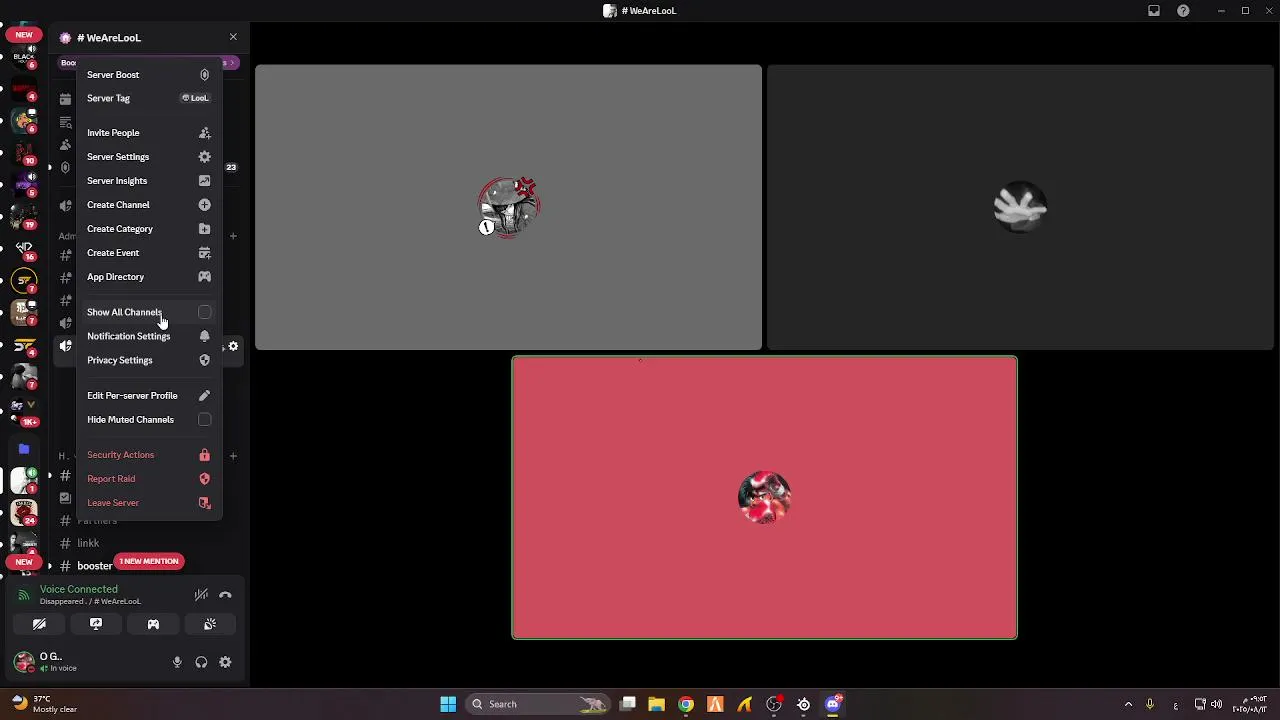Turn on camera in voice panel

coord(39,624)
